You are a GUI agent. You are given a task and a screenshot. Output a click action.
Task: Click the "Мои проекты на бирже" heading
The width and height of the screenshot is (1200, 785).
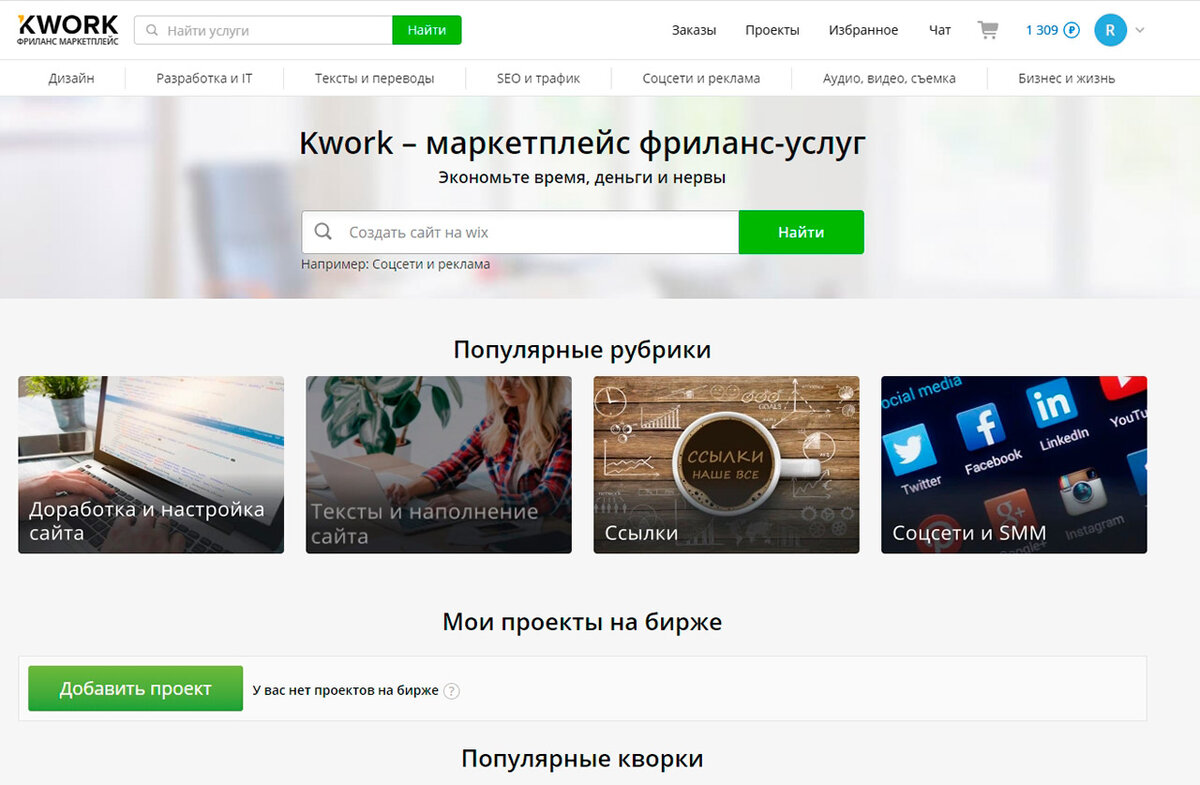point(582,622)
